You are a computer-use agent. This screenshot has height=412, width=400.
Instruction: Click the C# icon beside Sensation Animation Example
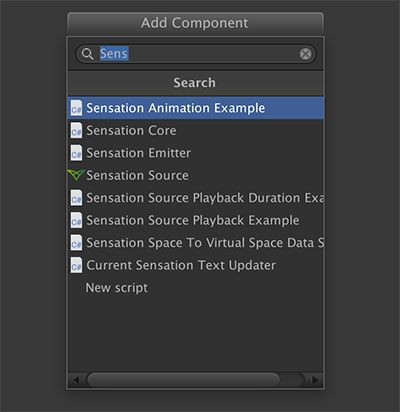pos(76,108)
